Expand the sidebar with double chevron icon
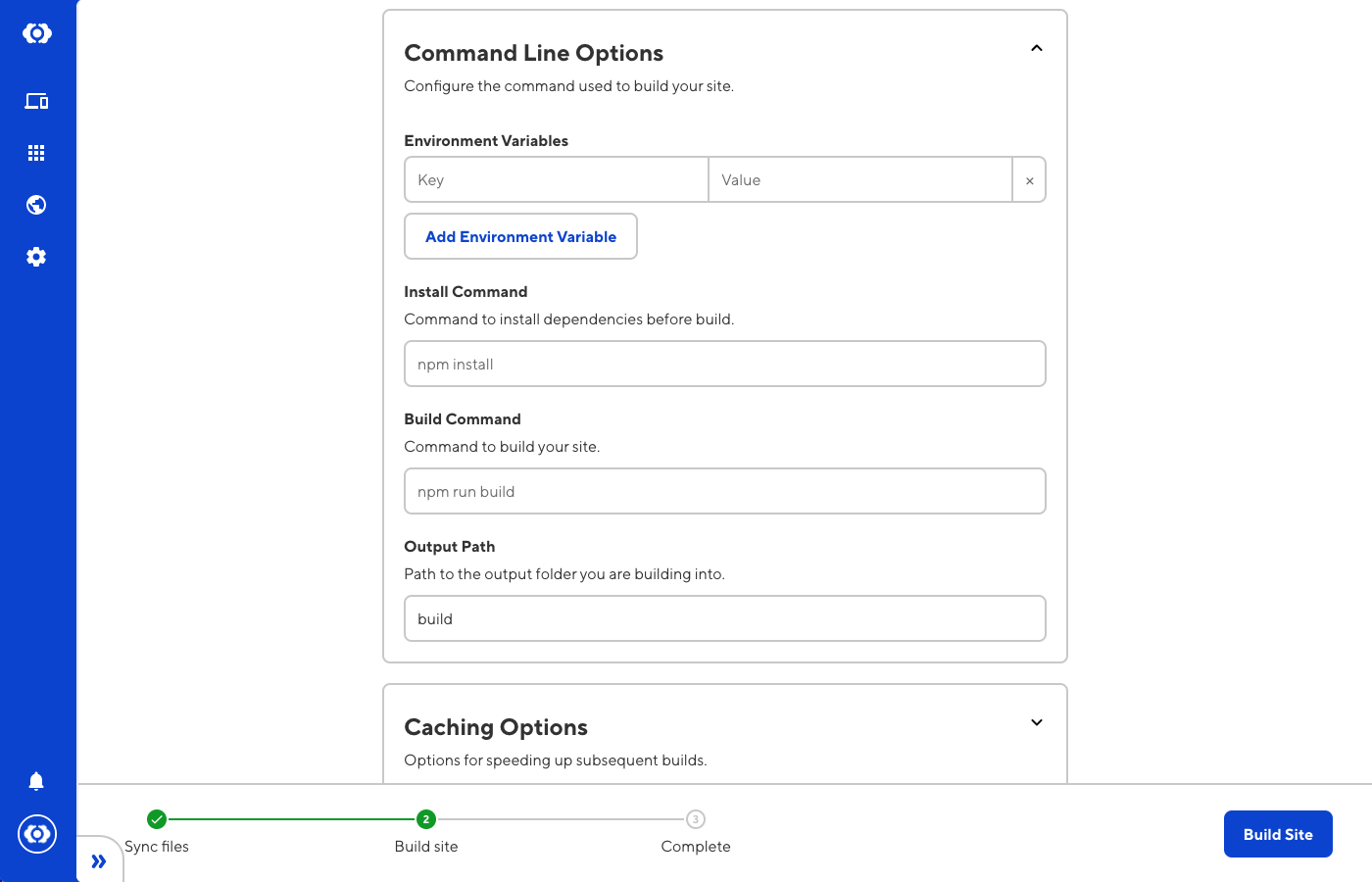 (x=99, y=861)
